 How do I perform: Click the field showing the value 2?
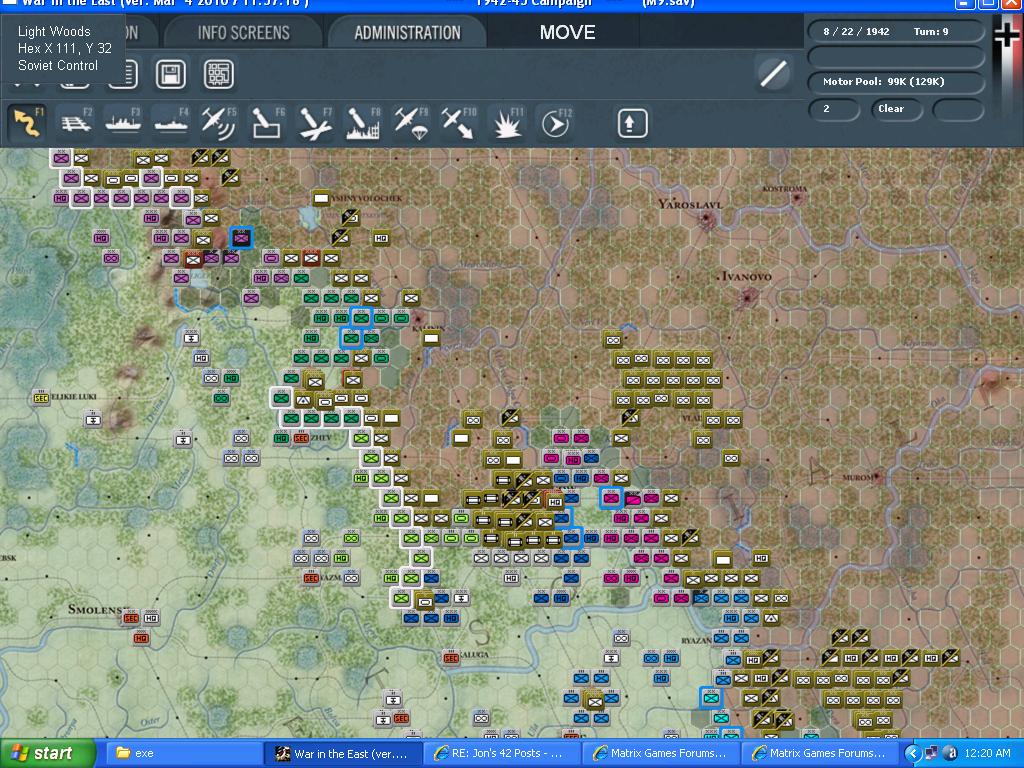[834, 109]
